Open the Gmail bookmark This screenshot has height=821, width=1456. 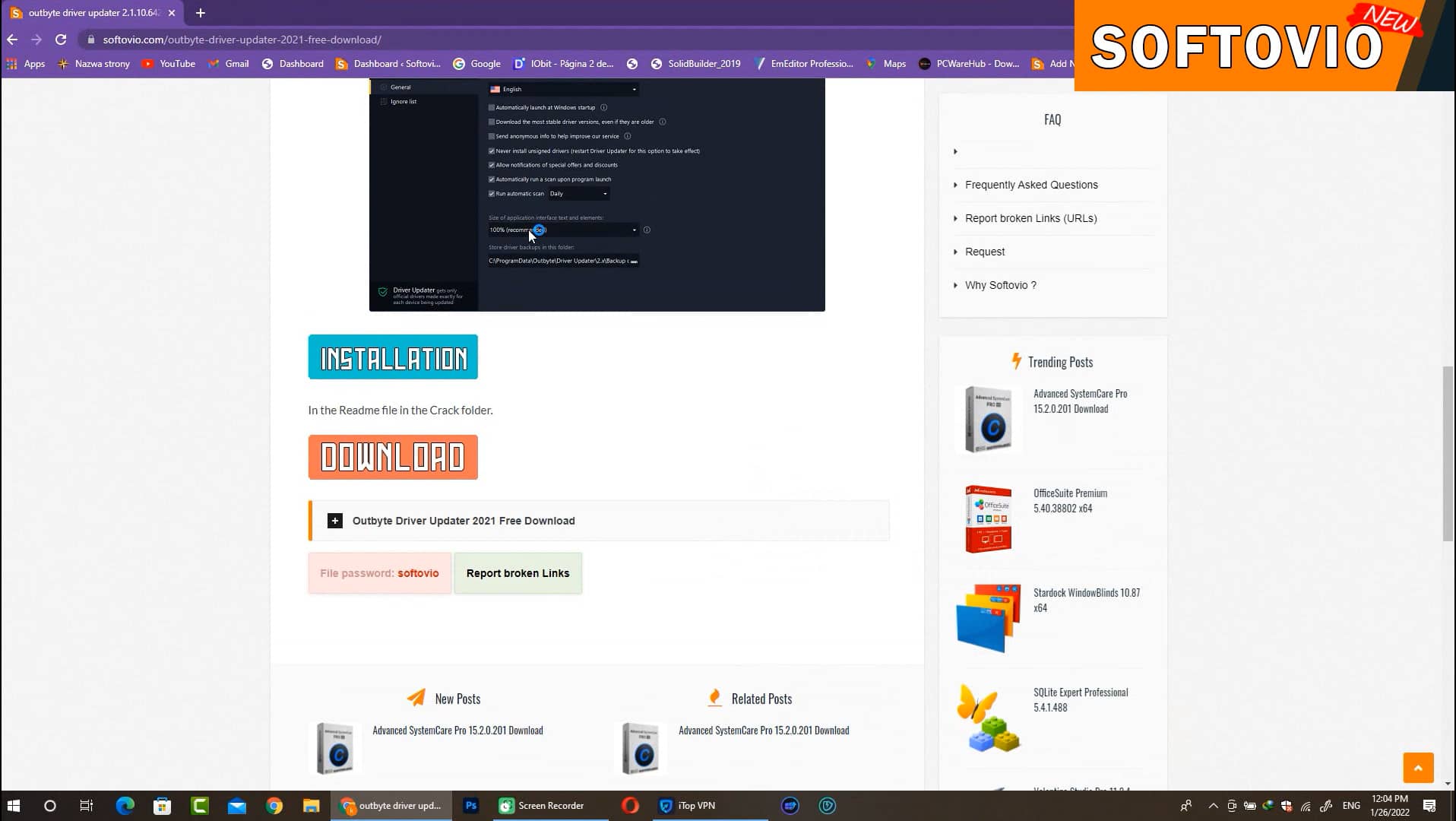pyautogui.click(x=229, y=64)
